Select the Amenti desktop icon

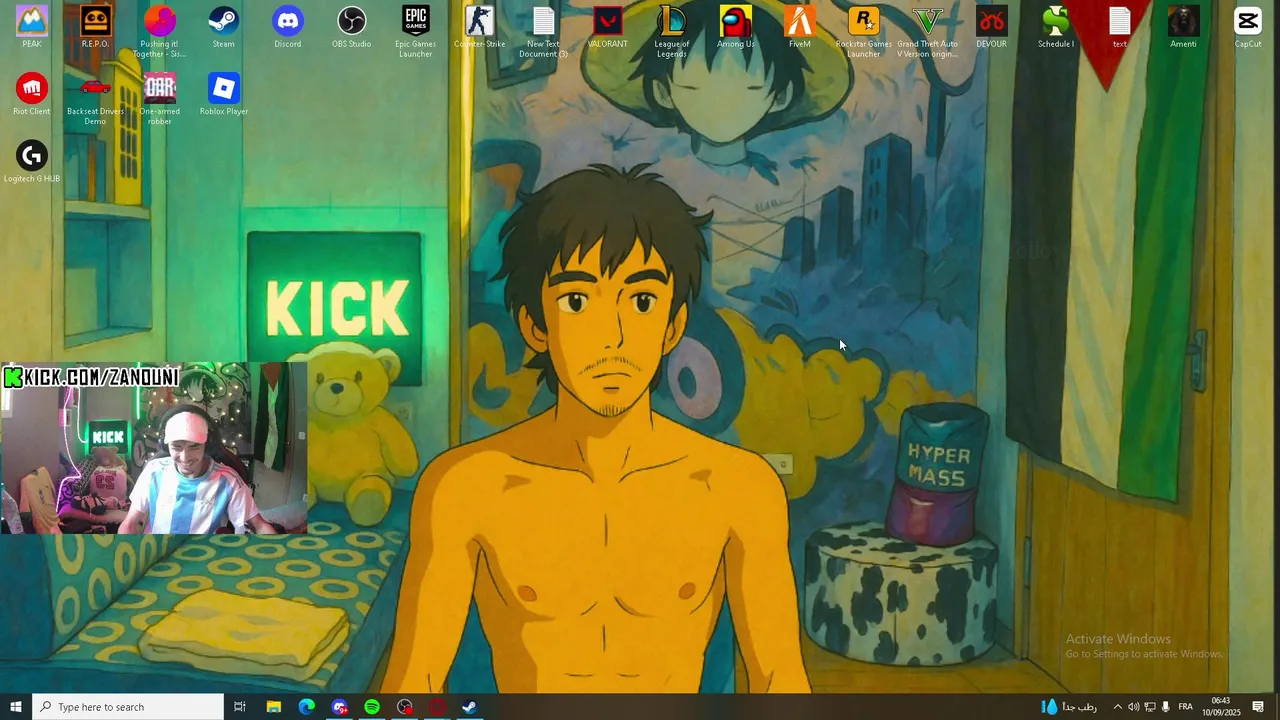[x=1183, y=27]
